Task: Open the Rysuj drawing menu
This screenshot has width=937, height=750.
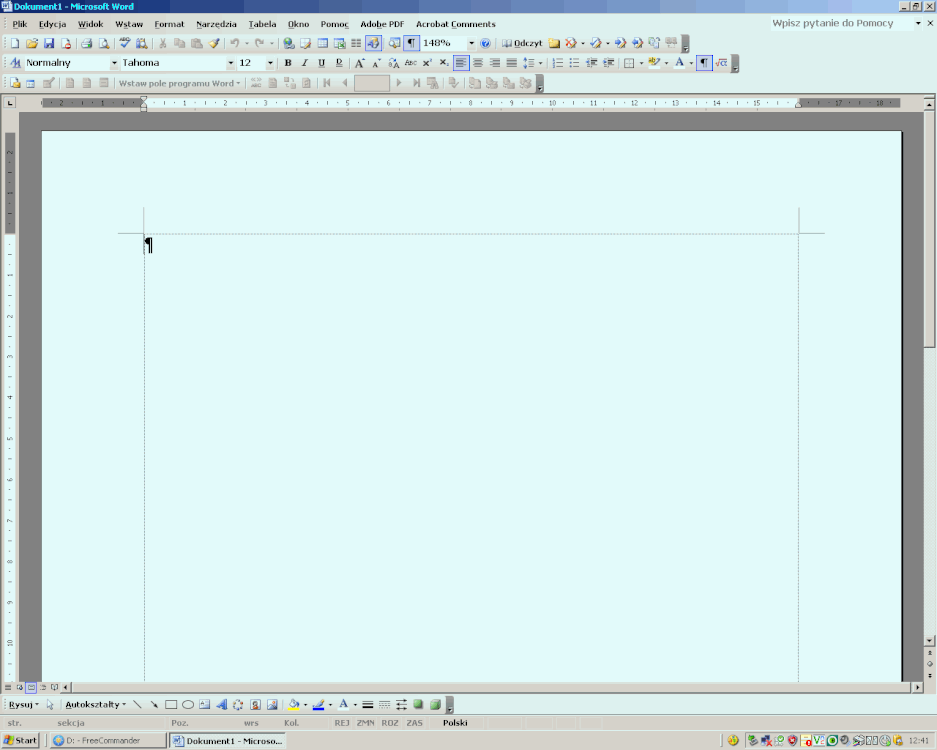Action: point(23,705)
